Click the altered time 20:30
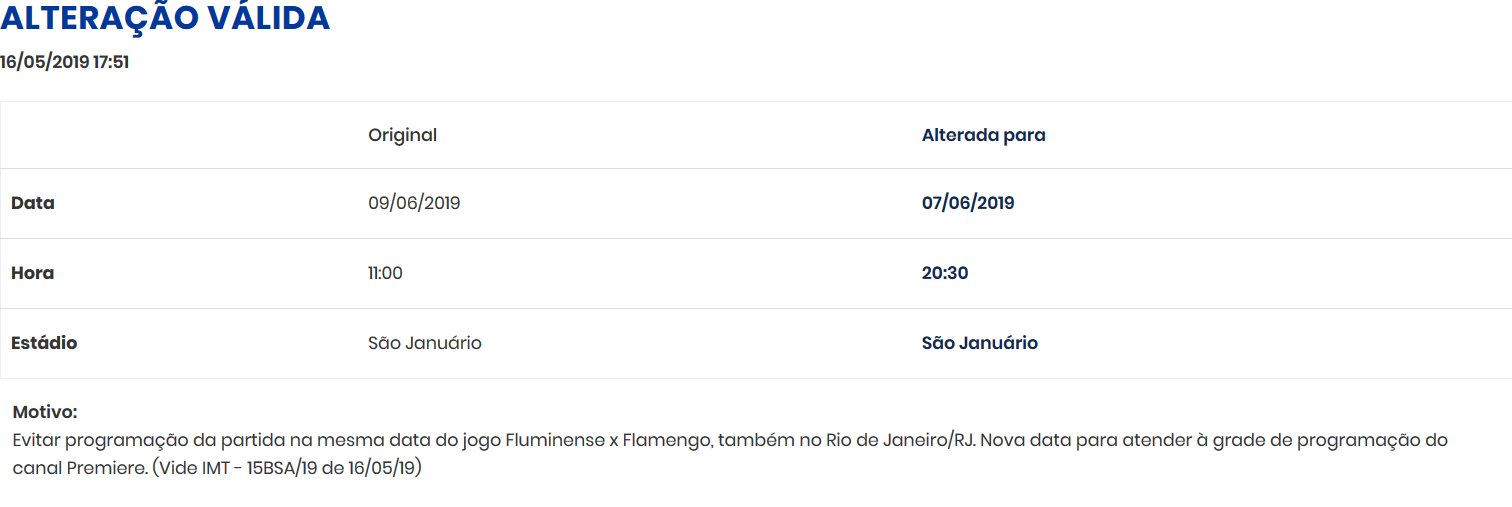The width and height of the screenshot is (1512, 507). pyautogui.click(x=944, y=273)
